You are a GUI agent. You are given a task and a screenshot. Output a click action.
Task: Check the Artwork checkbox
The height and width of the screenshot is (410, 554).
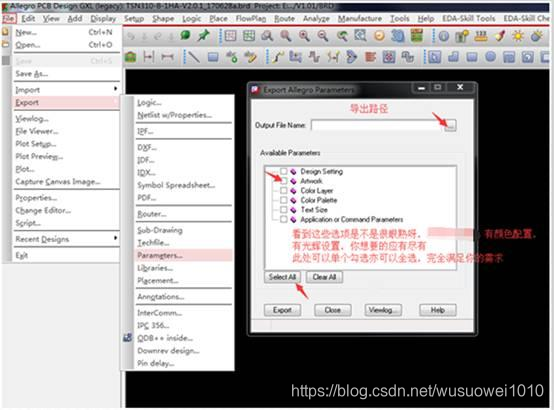[283, 181]
